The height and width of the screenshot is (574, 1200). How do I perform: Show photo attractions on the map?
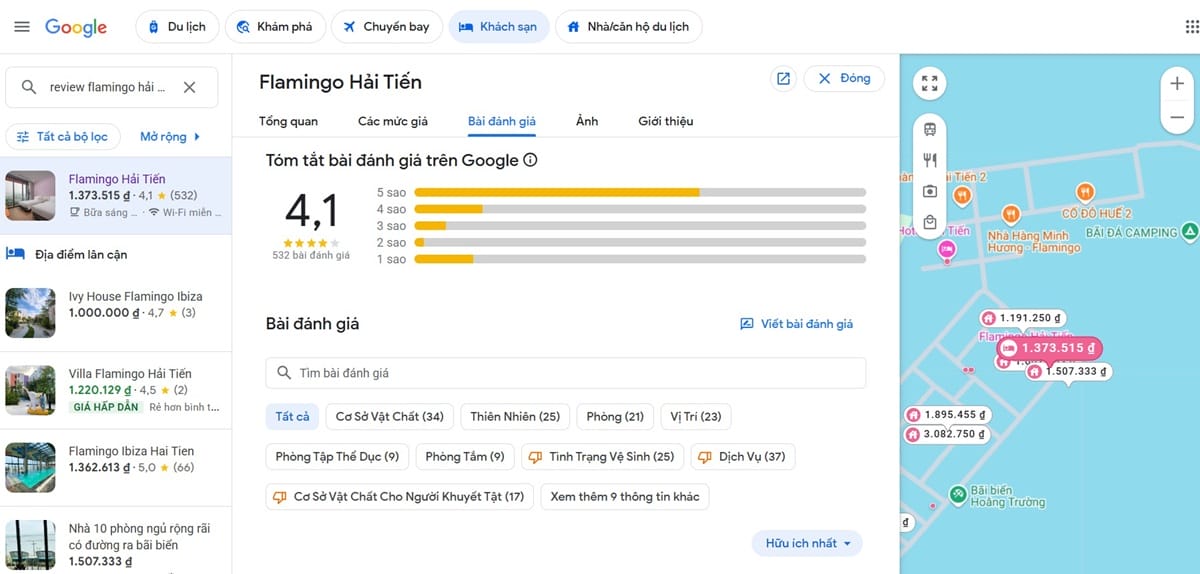tap(930, 191)
